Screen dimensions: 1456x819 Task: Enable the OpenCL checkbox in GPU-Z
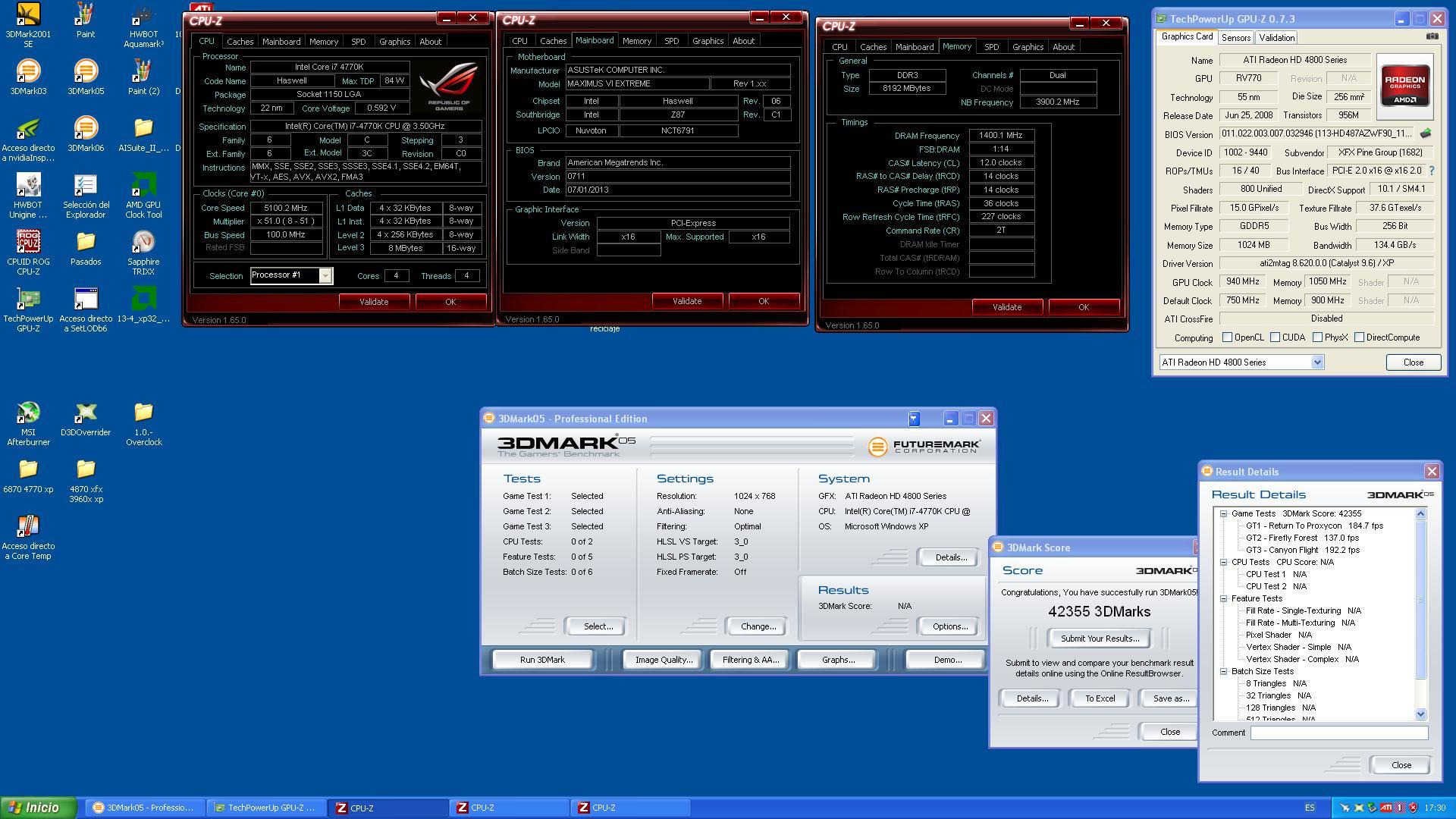[1227, 337]
